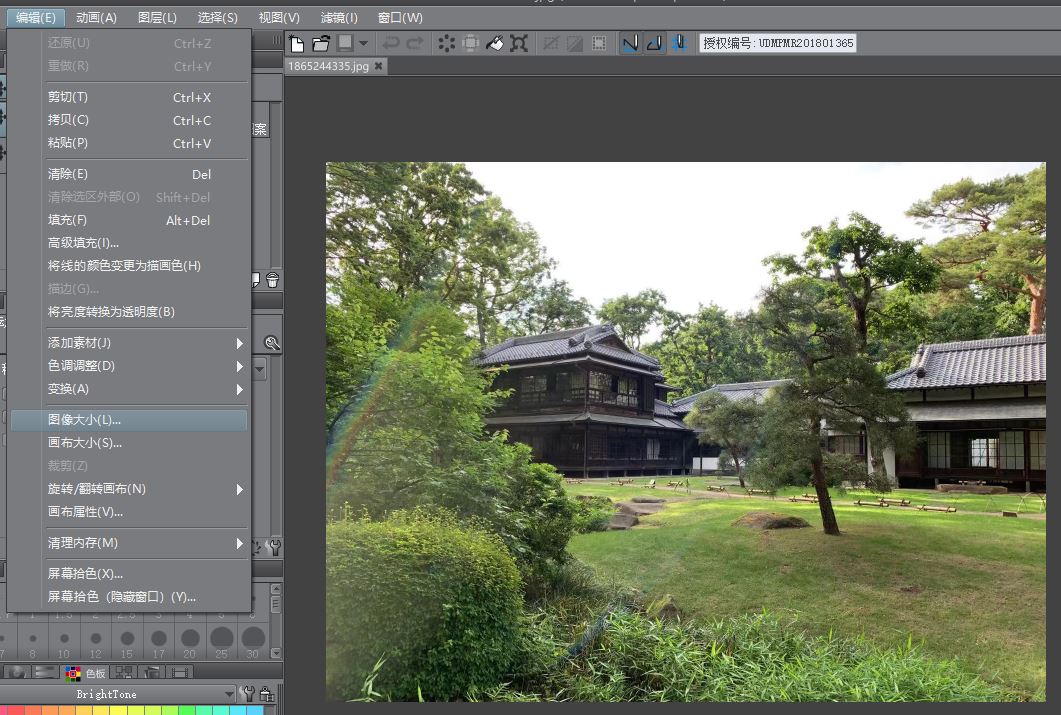
Task: Choose 屏幕拾色(X)... entry
Action: 129,574
